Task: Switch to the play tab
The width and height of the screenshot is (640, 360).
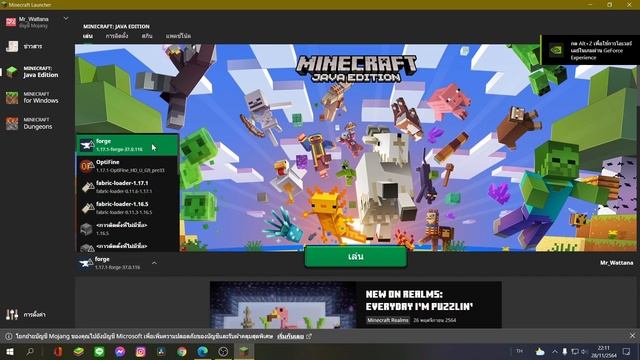Action: coord(88,36)
